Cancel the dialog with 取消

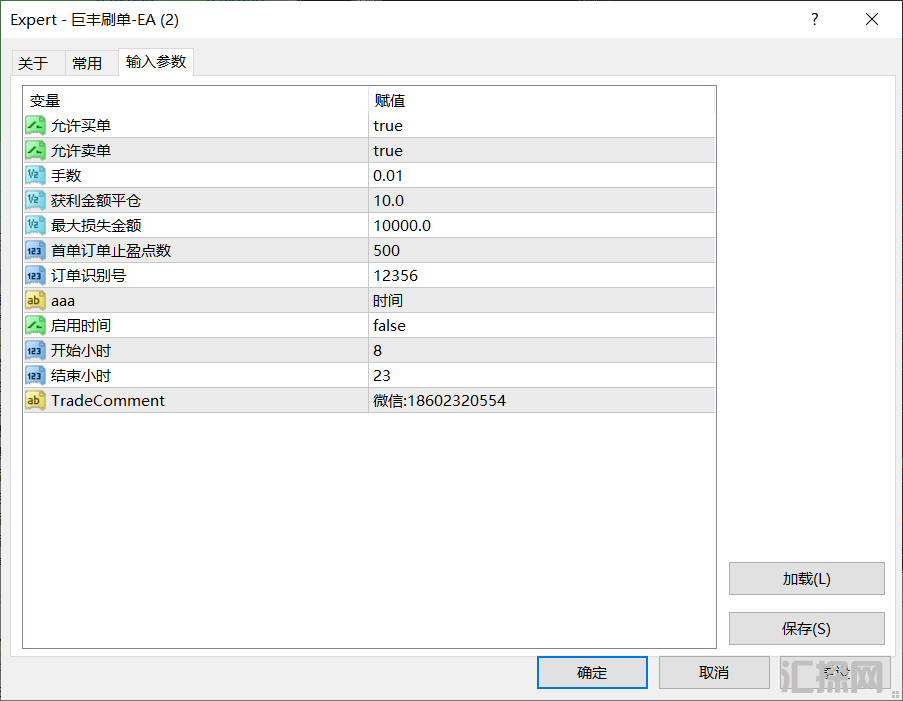click(x=714, y=672)
